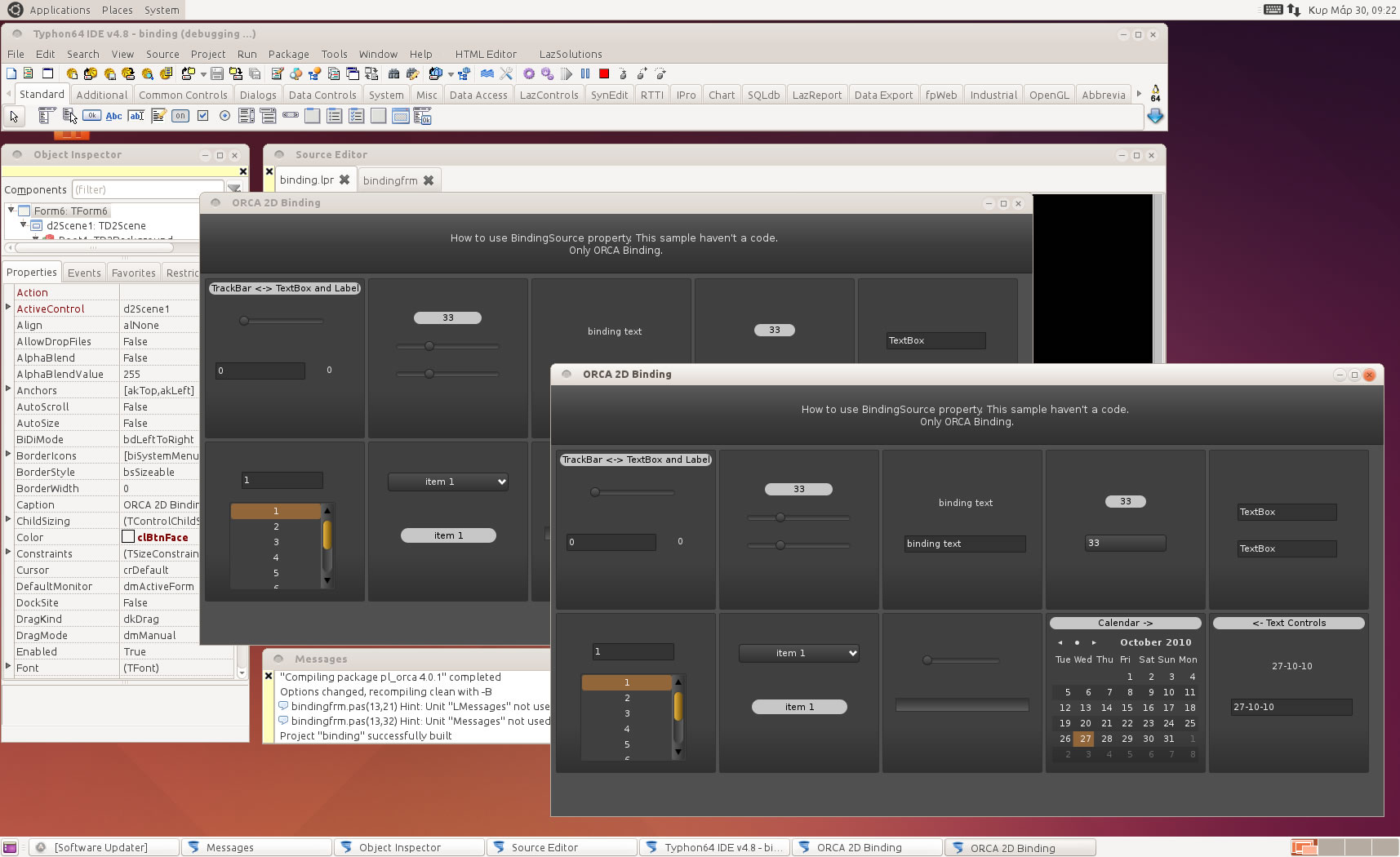Image resolution: width=1400 pixels, height=857 pixels.
Task: Expand the BorderIcons property
Action: pyautogui.click(x=8, y=454)
